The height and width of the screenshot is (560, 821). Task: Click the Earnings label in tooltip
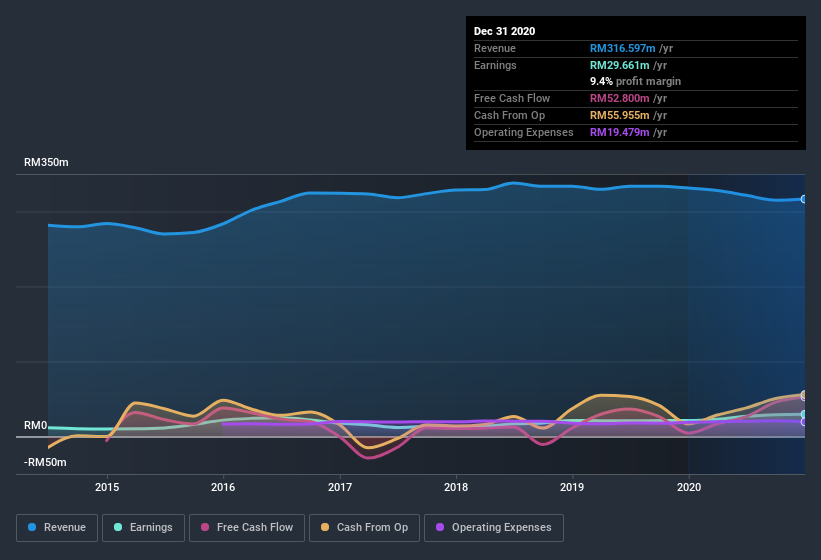coord(495,65)
